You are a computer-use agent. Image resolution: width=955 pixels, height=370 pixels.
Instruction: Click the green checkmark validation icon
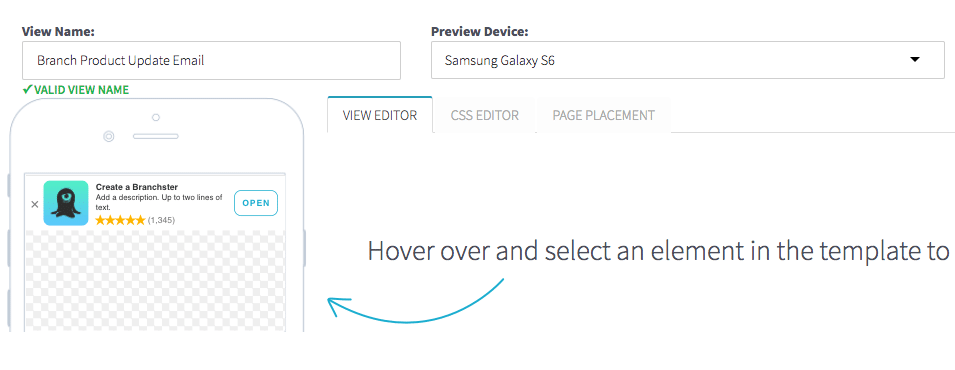27,90
